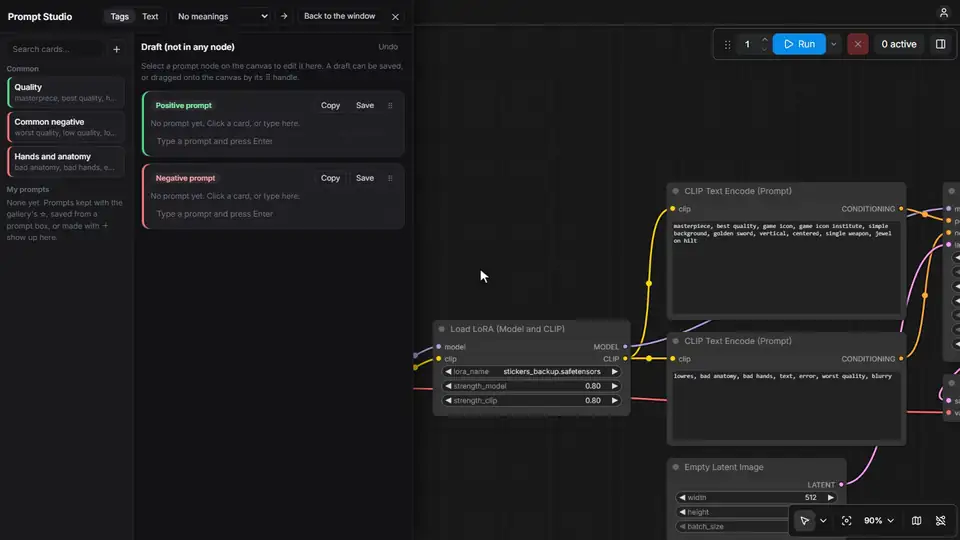Click lower CLIP Text Encode CONDITIONING output
This screenshot has width=960, height=540.
pos(901,359)
